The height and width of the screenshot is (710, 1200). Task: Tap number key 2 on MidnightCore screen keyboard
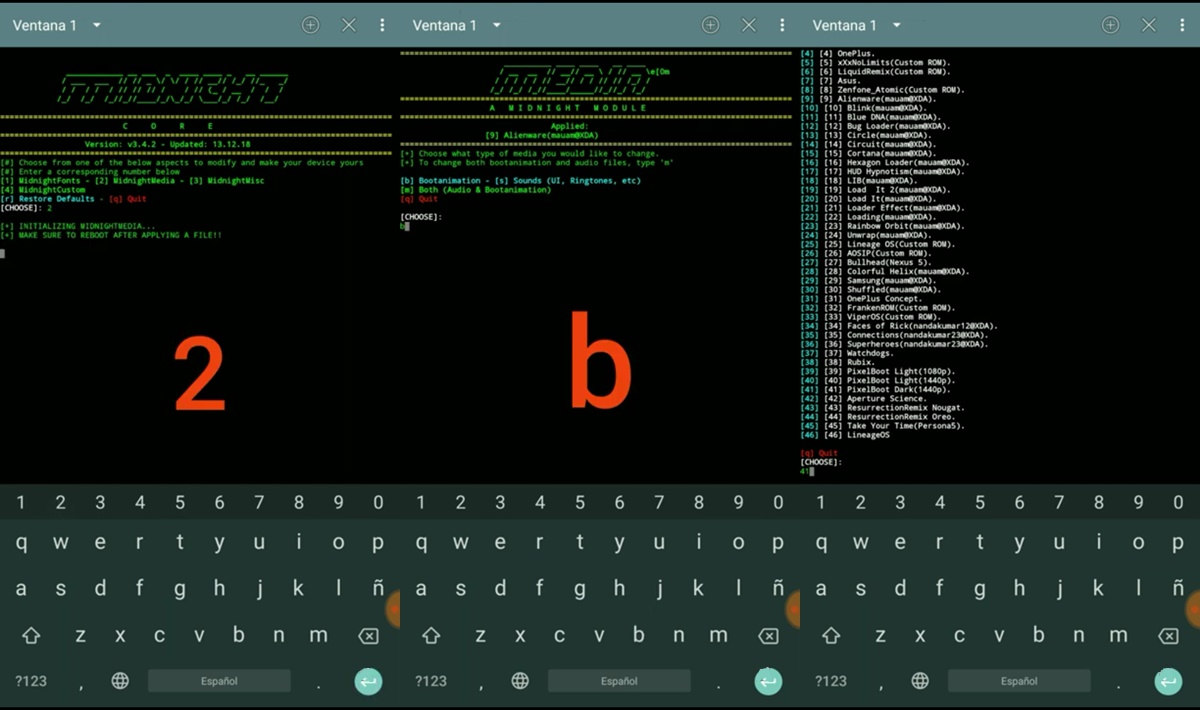click(x=61, y=503)
